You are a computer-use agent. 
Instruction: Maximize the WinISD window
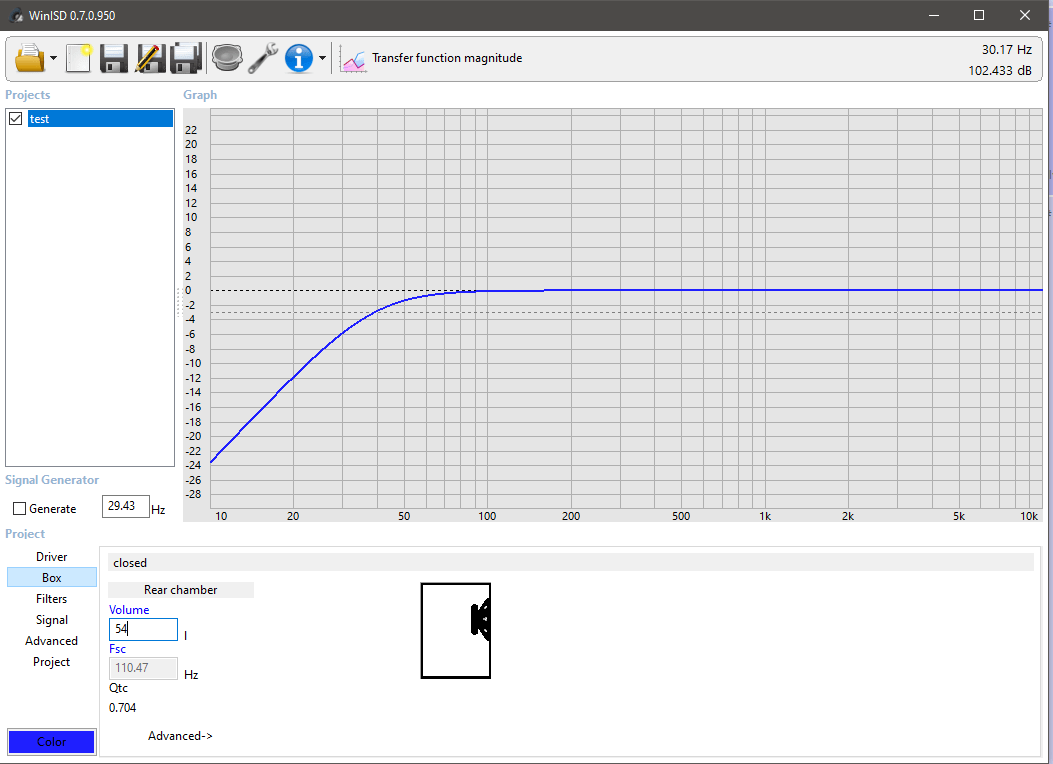(979, 15)
